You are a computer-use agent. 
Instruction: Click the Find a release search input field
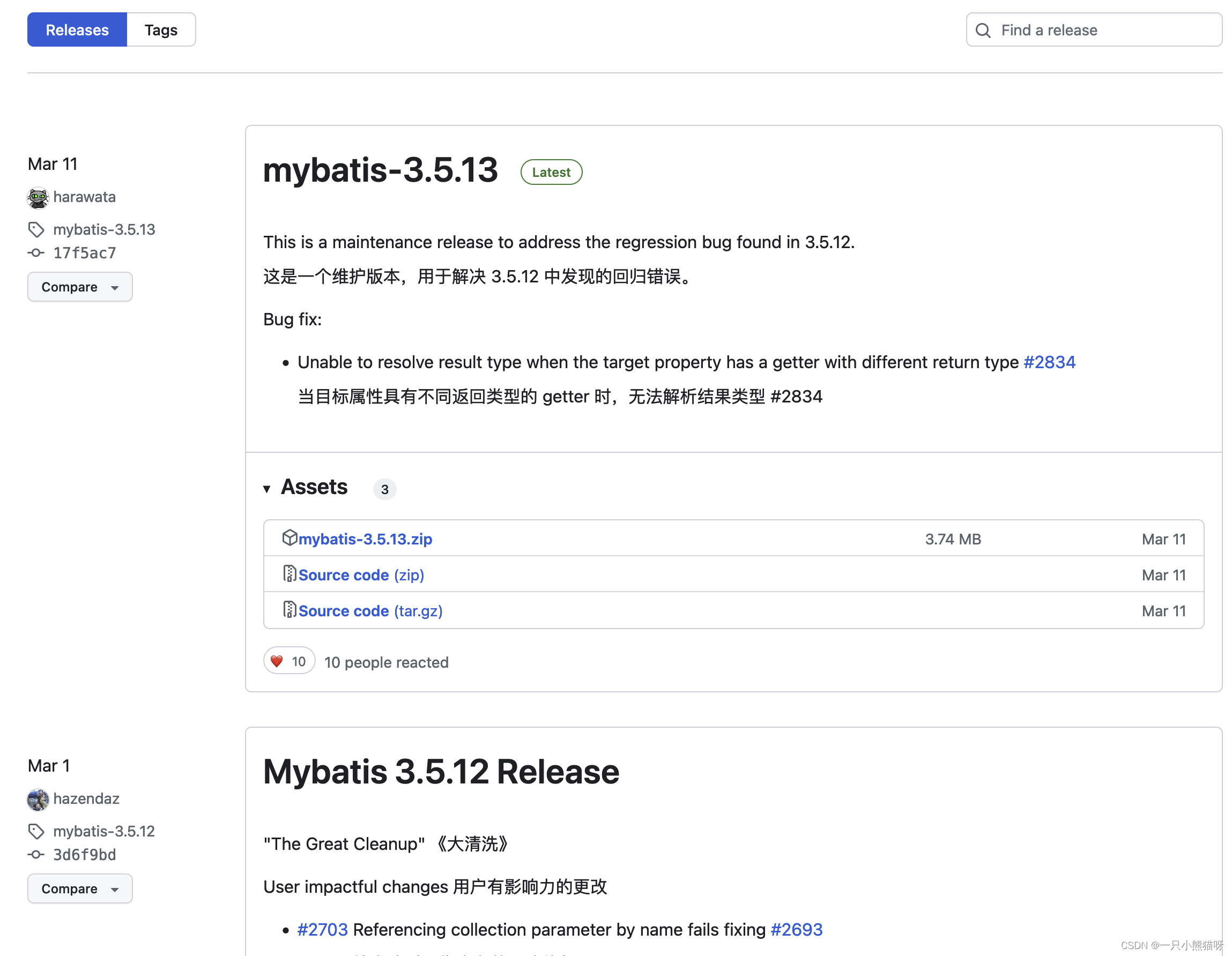tap(1090, 30)
